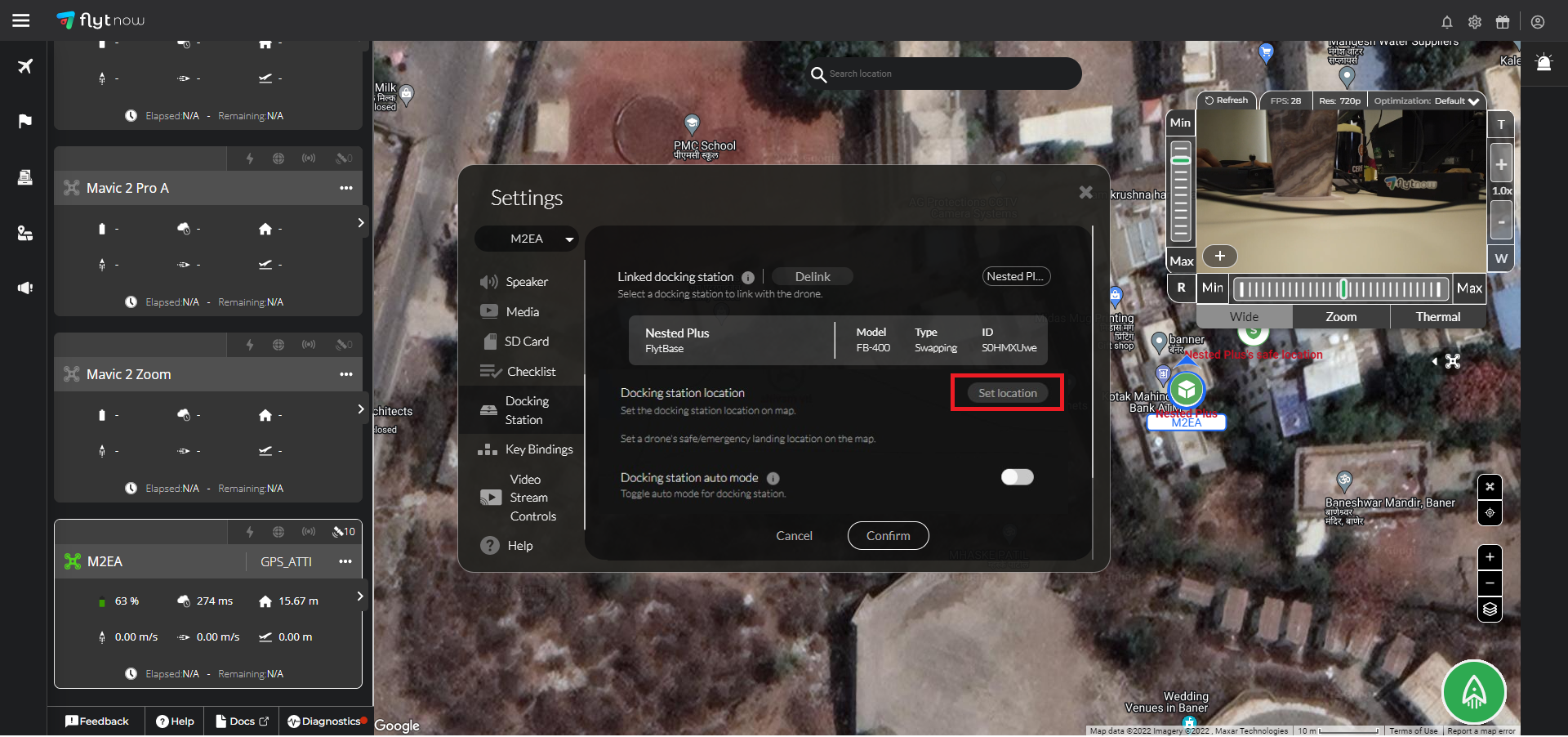The height and width of the screenshot is (737, 1568).
Task: Open the Optimization Default dropdown
Action: pyautogui.click(x=1426, y=101)
